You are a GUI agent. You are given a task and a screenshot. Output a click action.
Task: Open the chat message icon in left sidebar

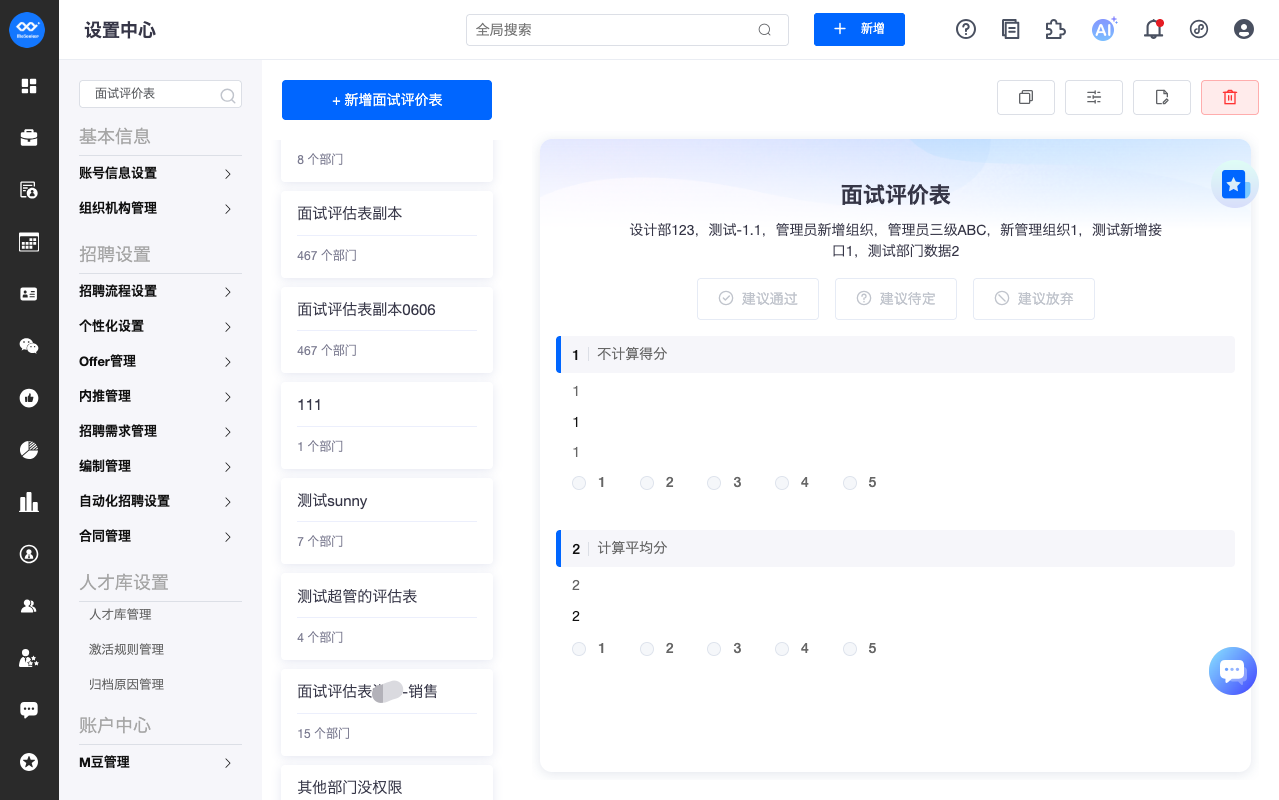29,710
